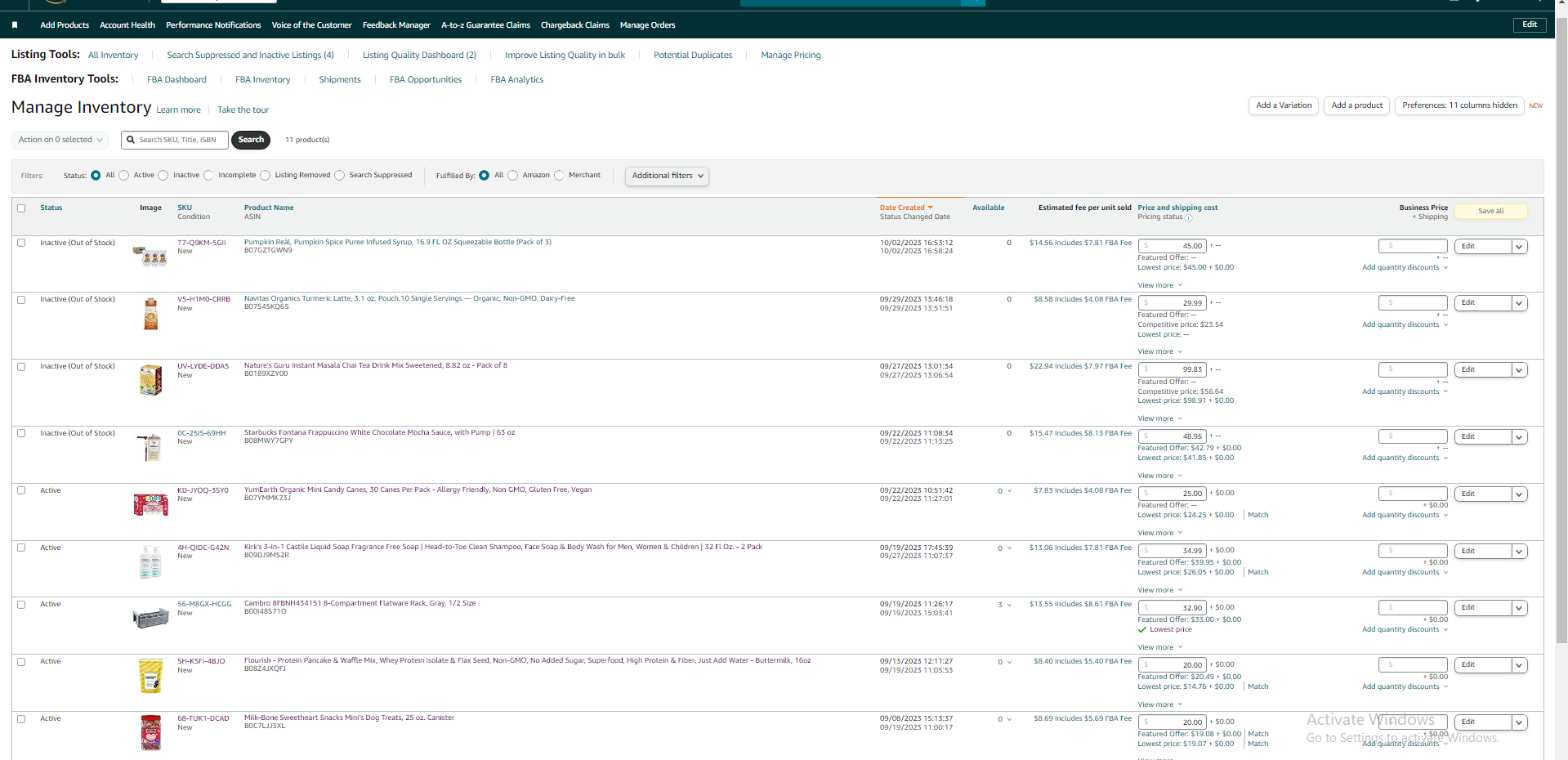Click the Pricing status info icon
This screenshot has width=1568, height=760.
click(x=1189, y=217)
